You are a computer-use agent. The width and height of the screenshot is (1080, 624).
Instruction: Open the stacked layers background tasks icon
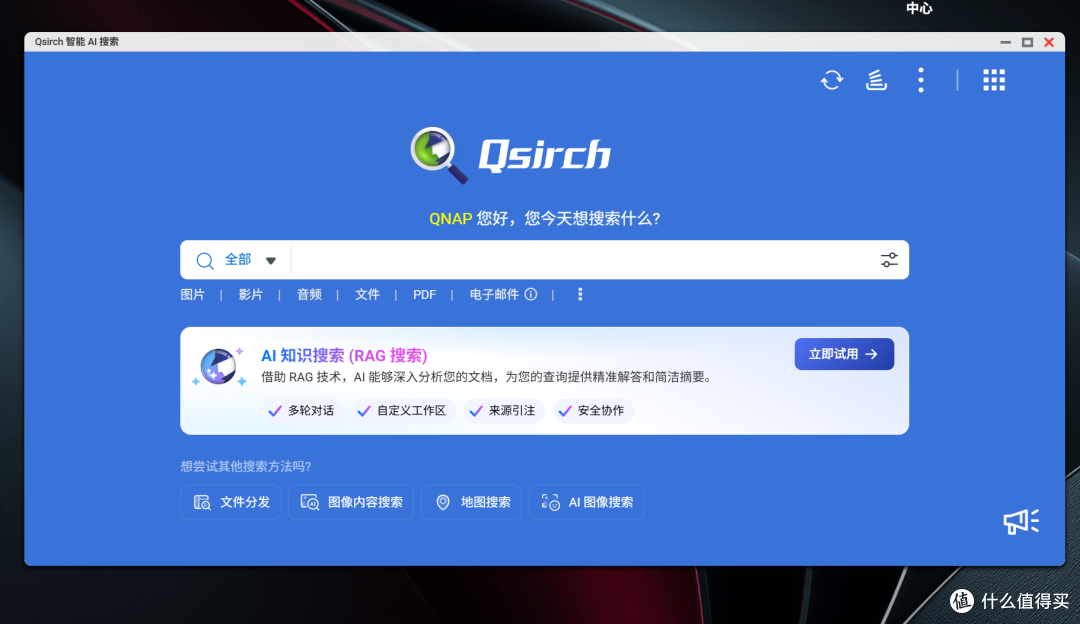[876, 81]
